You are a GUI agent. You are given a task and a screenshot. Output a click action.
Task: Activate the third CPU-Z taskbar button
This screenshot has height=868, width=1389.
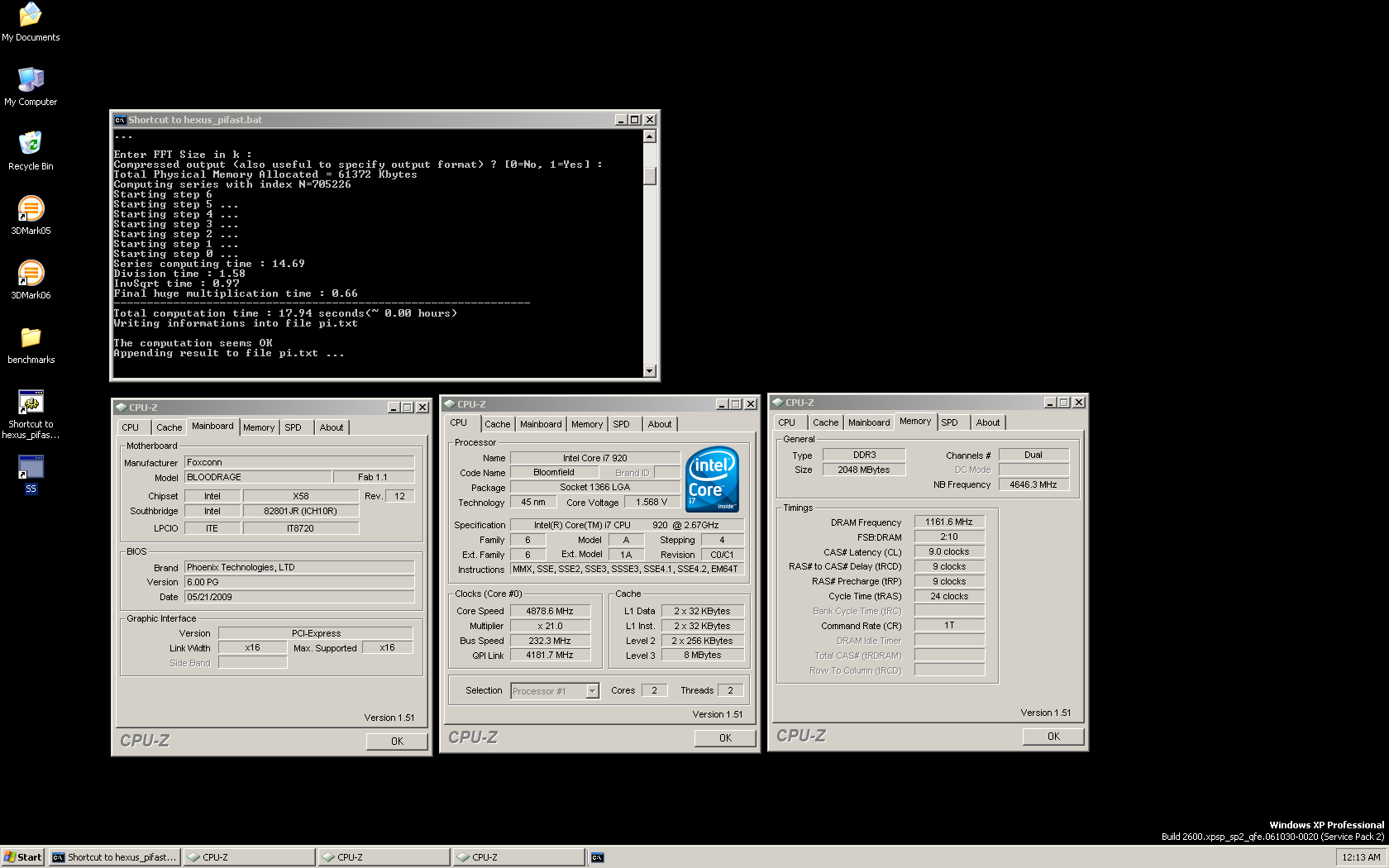pos(518,857)
